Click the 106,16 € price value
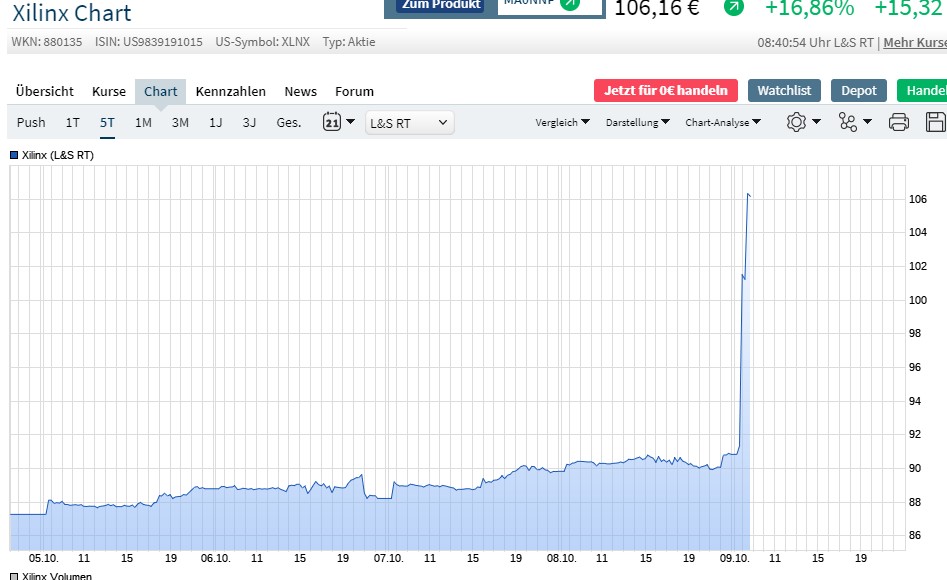 pyautogui.click(x=656, y=8)
